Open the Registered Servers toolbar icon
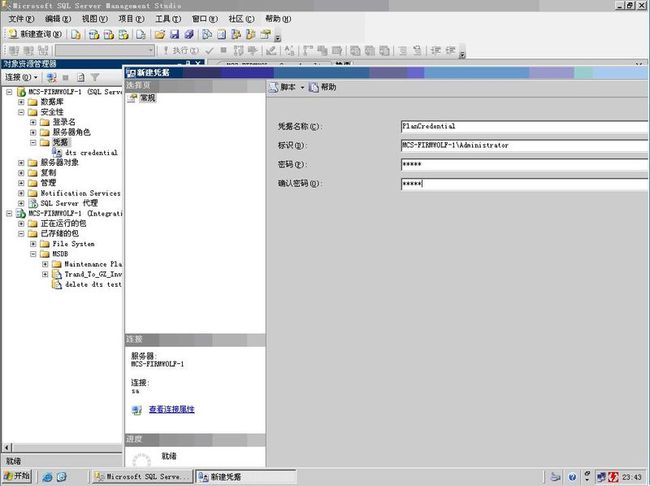 pyautogui.click(x=206, y=34)
